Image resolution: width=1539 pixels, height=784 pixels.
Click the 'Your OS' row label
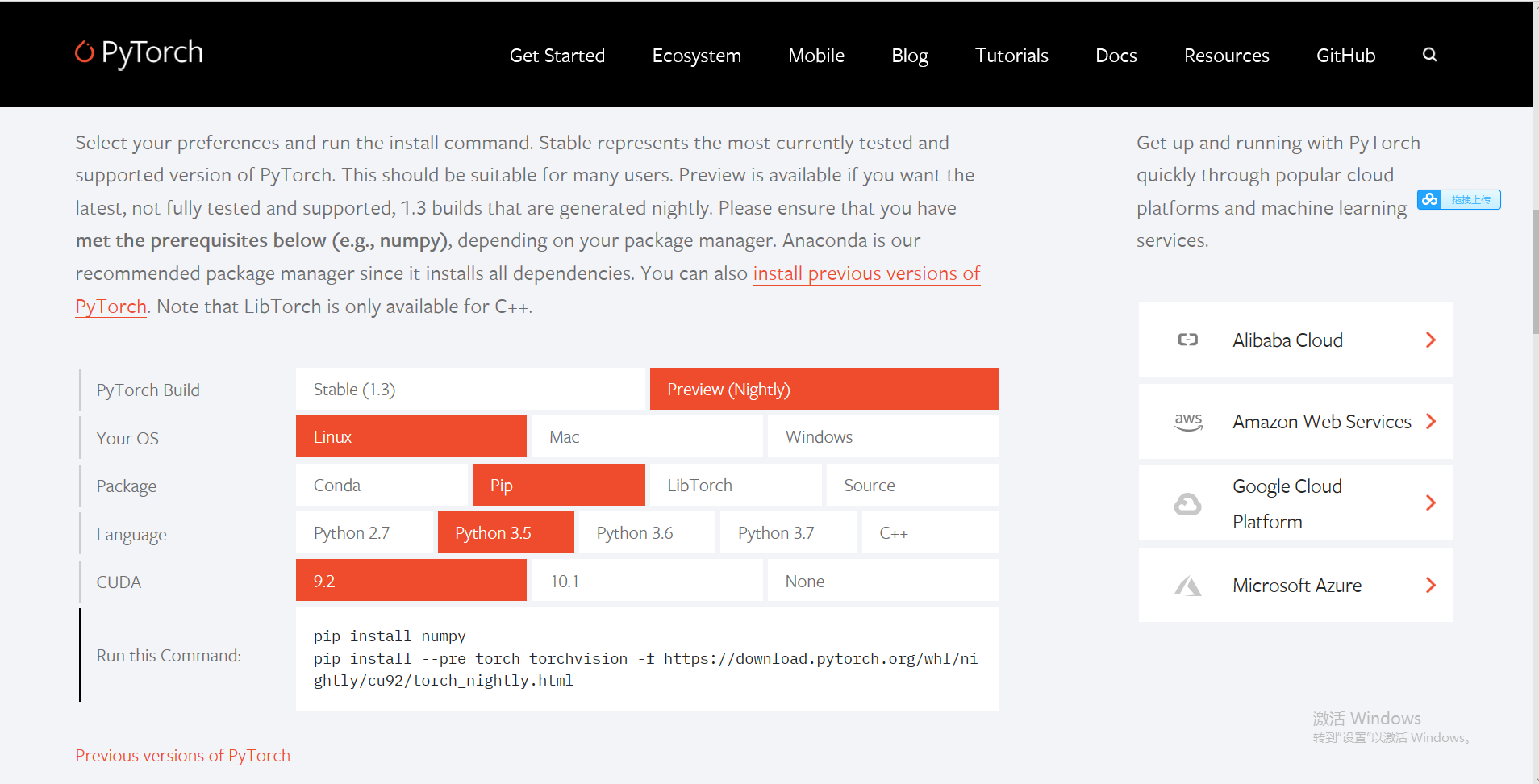tap(127, 438)
